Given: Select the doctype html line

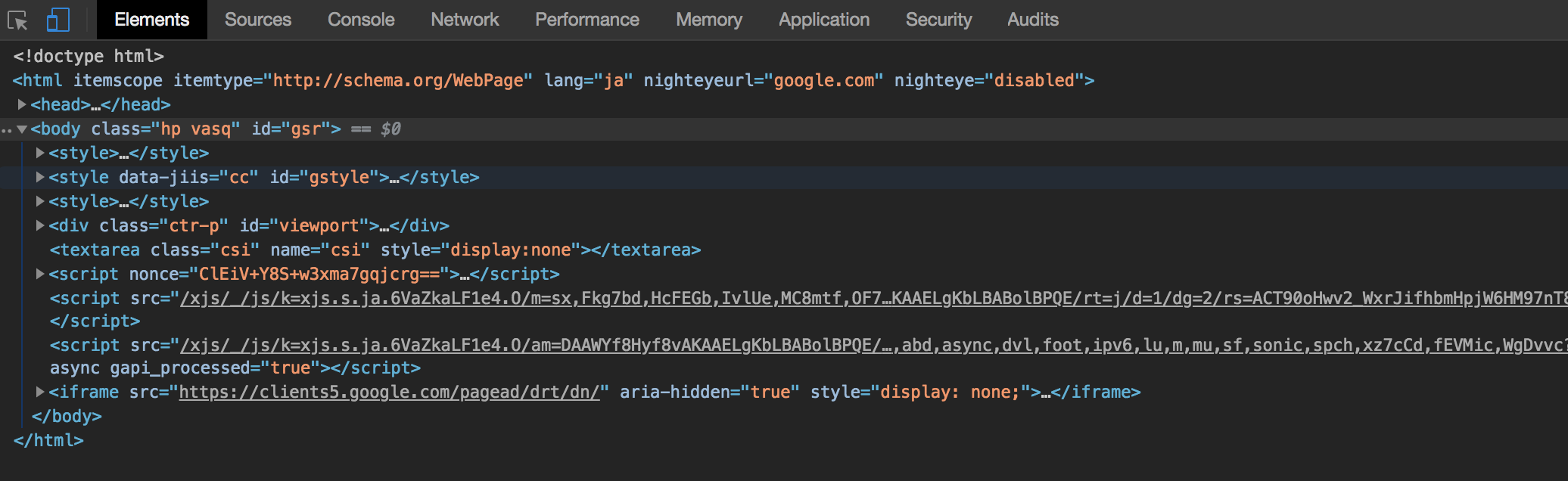Looking at the screenshot, I should [89, 56].
